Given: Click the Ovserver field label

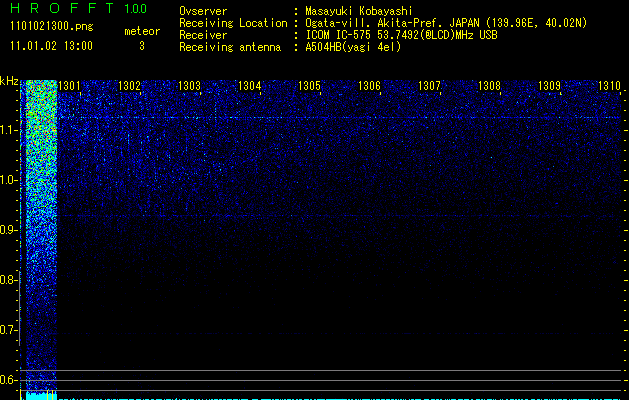Looking at the screenshot, I should [x=203, y=11].
